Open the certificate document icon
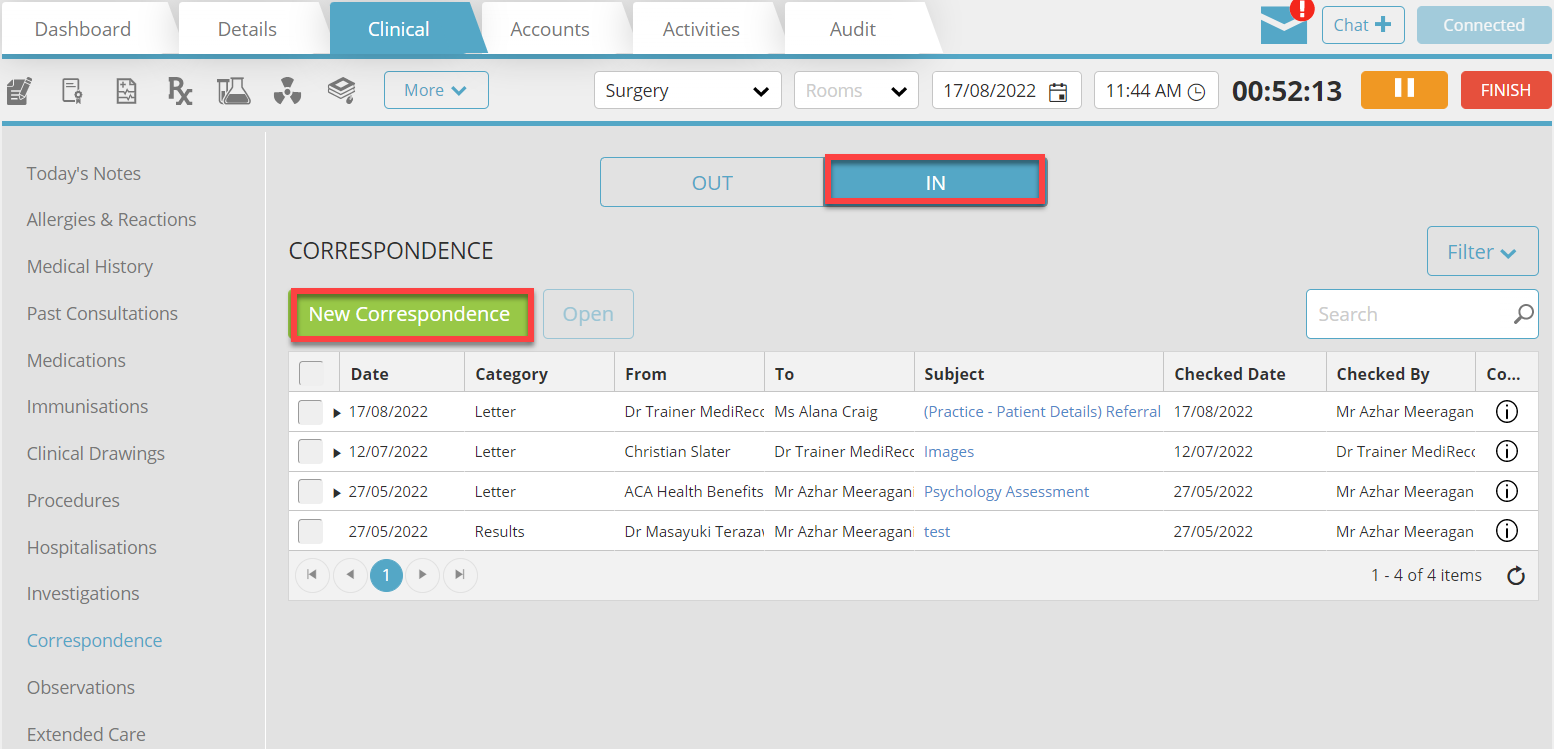The height and width of the screenshot is (749, 1554). tap(72, 91)
